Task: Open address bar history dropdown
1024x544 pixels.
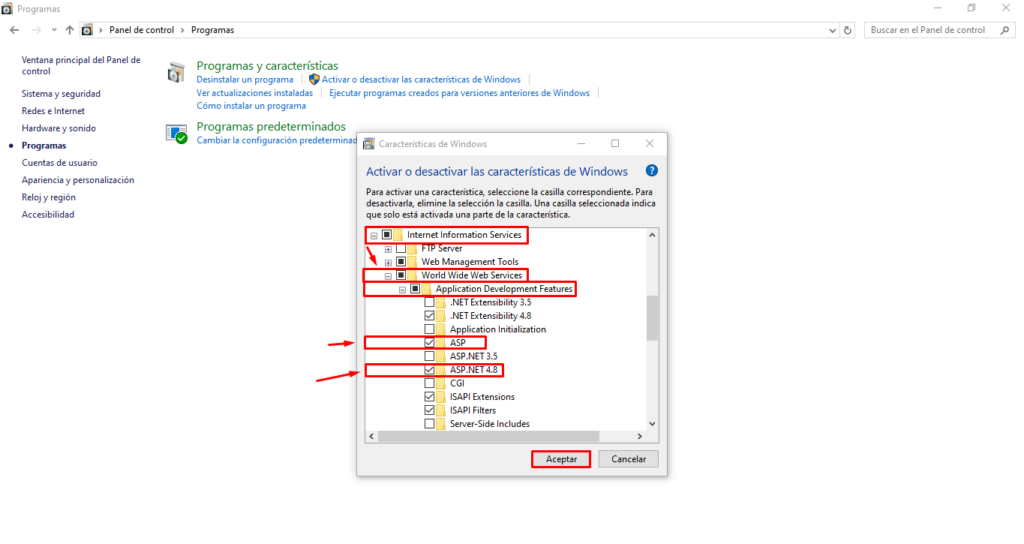Action: 832,30
